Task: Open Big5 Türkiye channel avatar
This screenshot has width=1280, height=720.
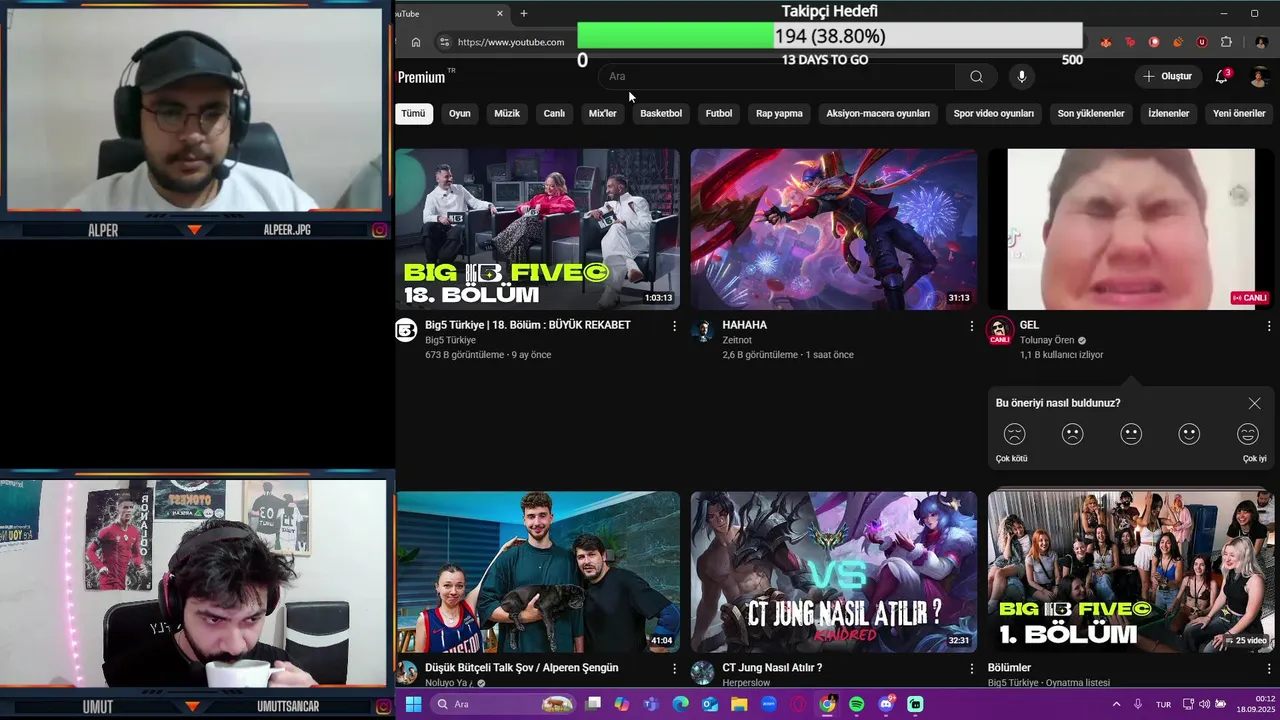Action: [x=406, y=331]
